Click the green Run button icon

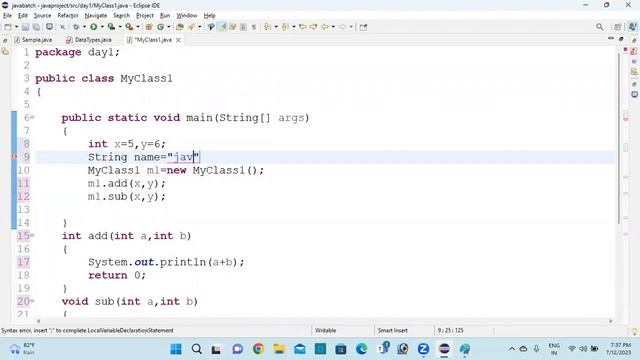point(93,27)
